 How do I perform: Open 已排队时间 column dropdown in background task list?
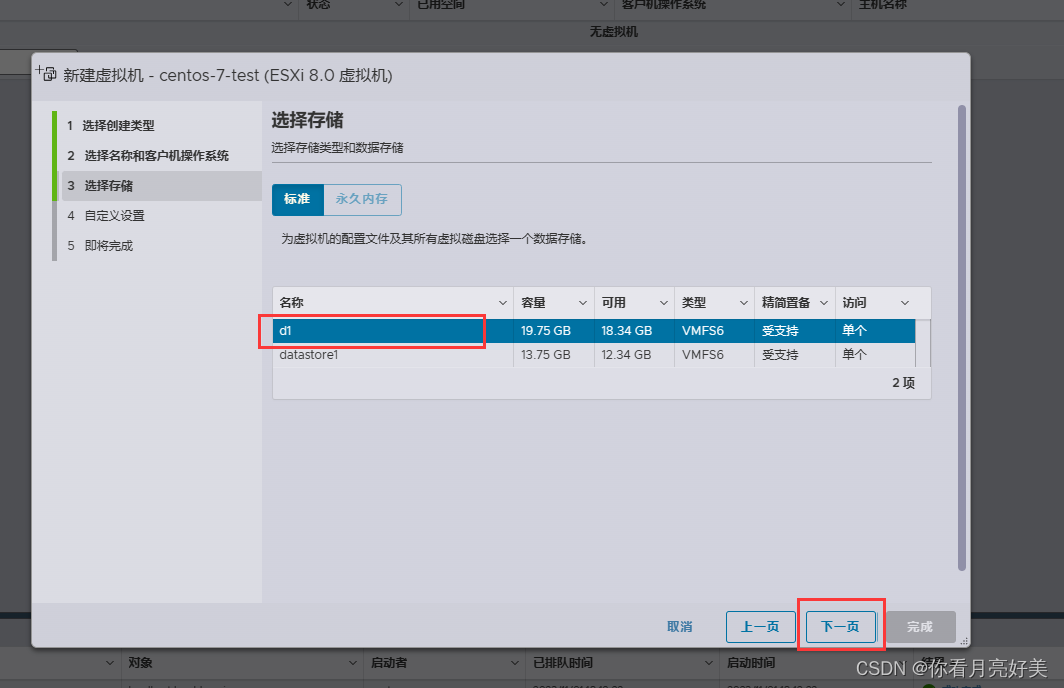tap(709, 663)
